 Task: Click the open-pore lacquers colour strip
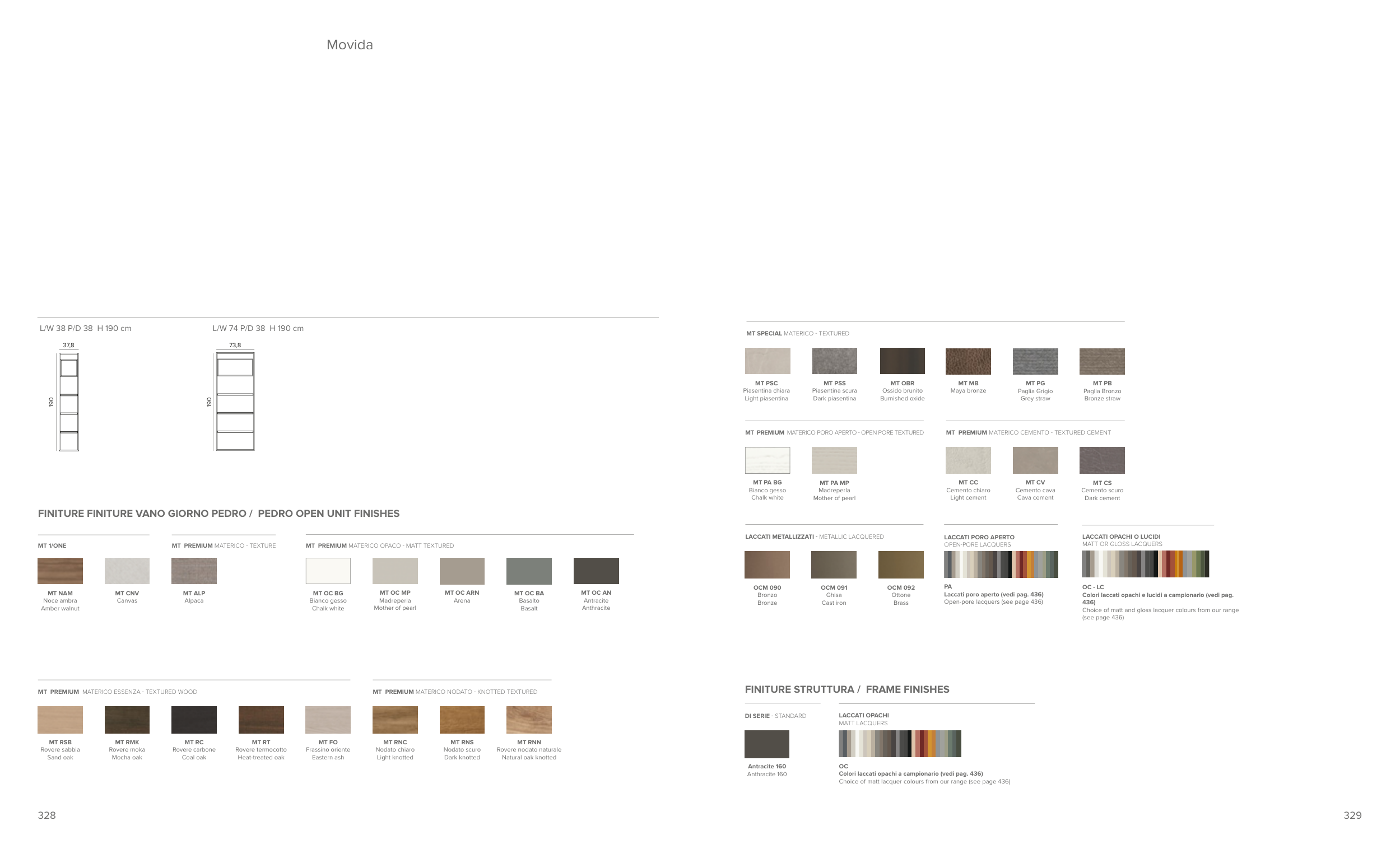pos(1001,565)
